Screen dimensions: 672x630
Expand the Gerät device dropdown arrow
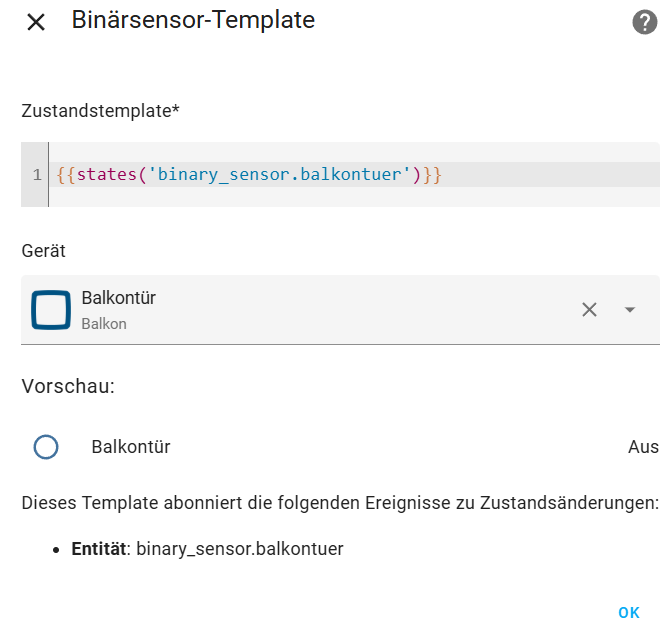tap(630, 310)
